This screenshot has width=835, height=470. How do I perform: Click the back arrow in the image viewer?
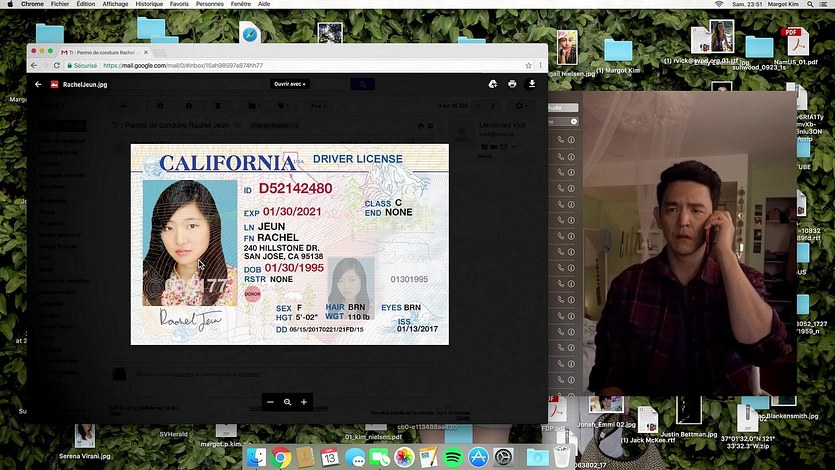[x=39, y=85]
